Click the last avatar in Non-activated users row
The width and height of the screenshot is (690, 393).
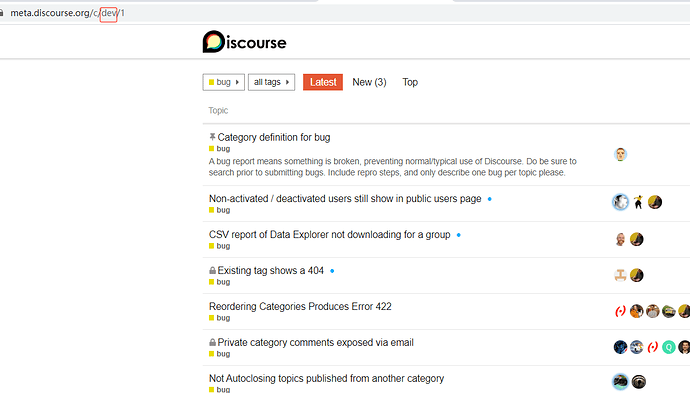tap(655, 202)
